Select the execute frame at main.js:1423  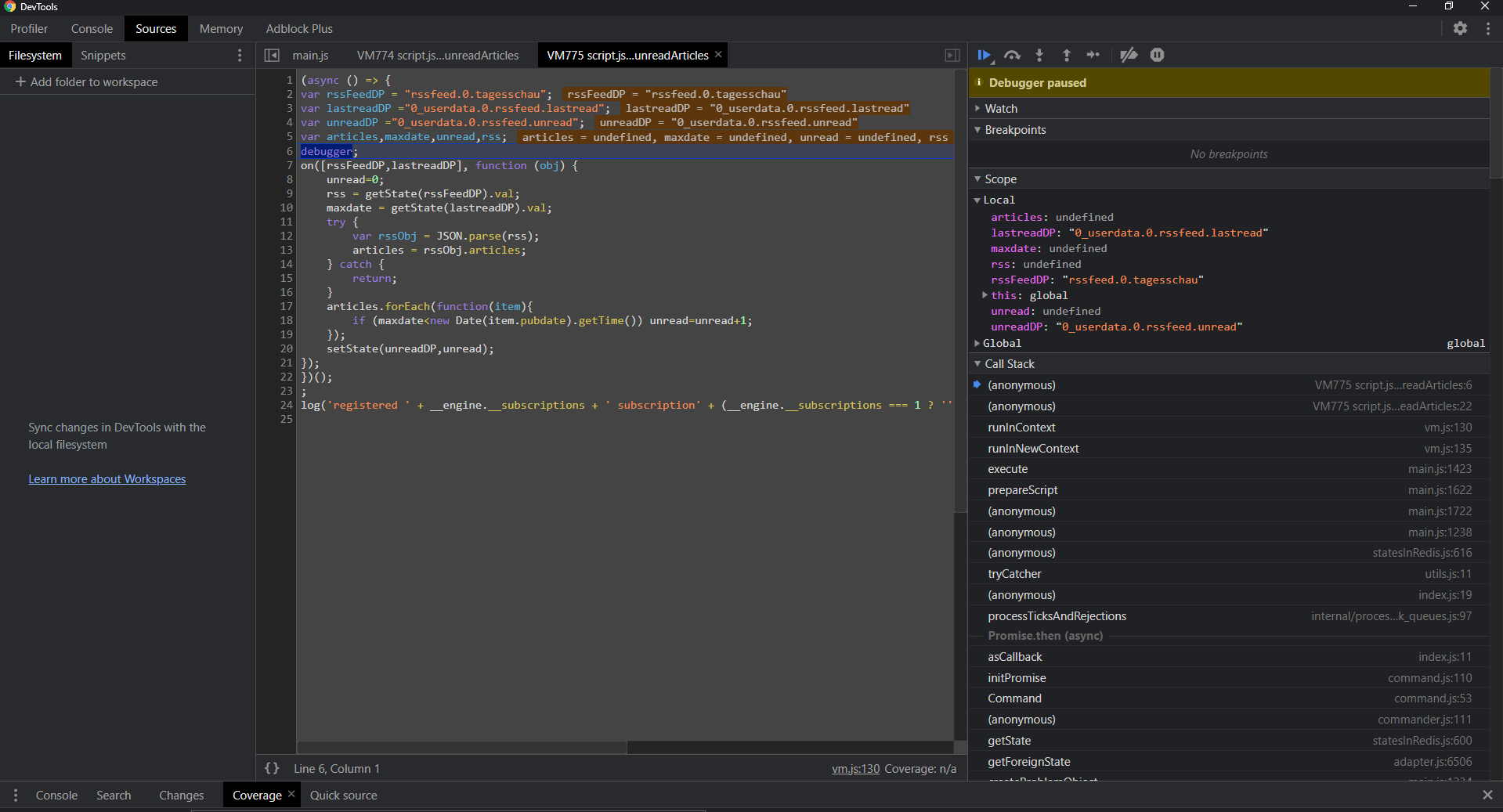pos(1229,469)
